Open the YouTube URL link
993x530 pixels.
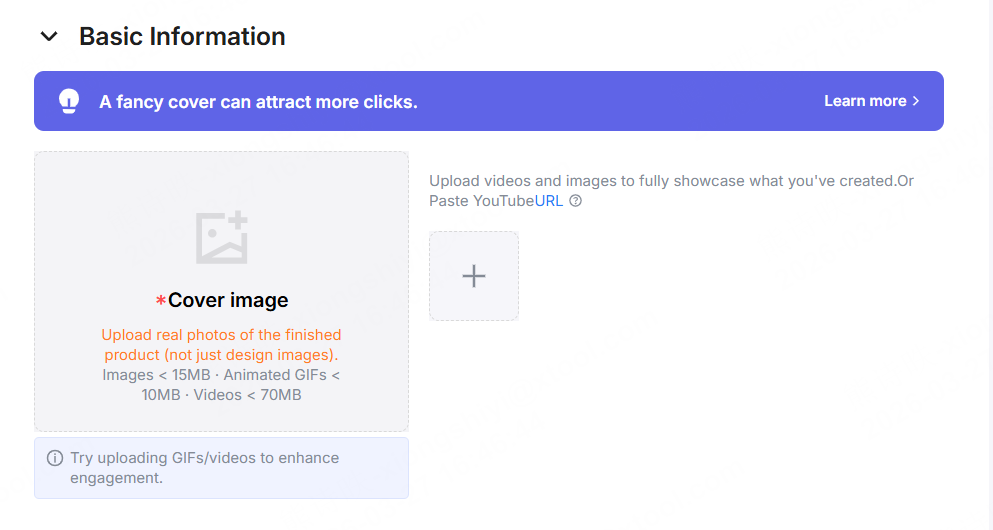548,201
